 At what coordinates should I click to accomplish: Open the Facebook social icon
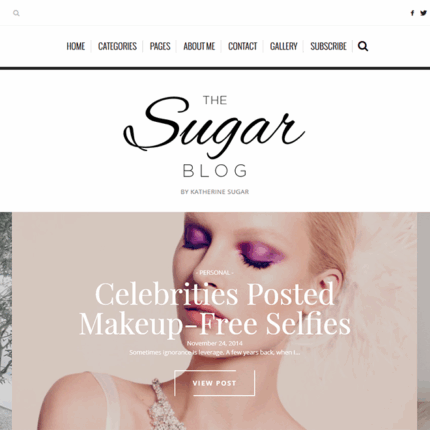click(412, 13)
